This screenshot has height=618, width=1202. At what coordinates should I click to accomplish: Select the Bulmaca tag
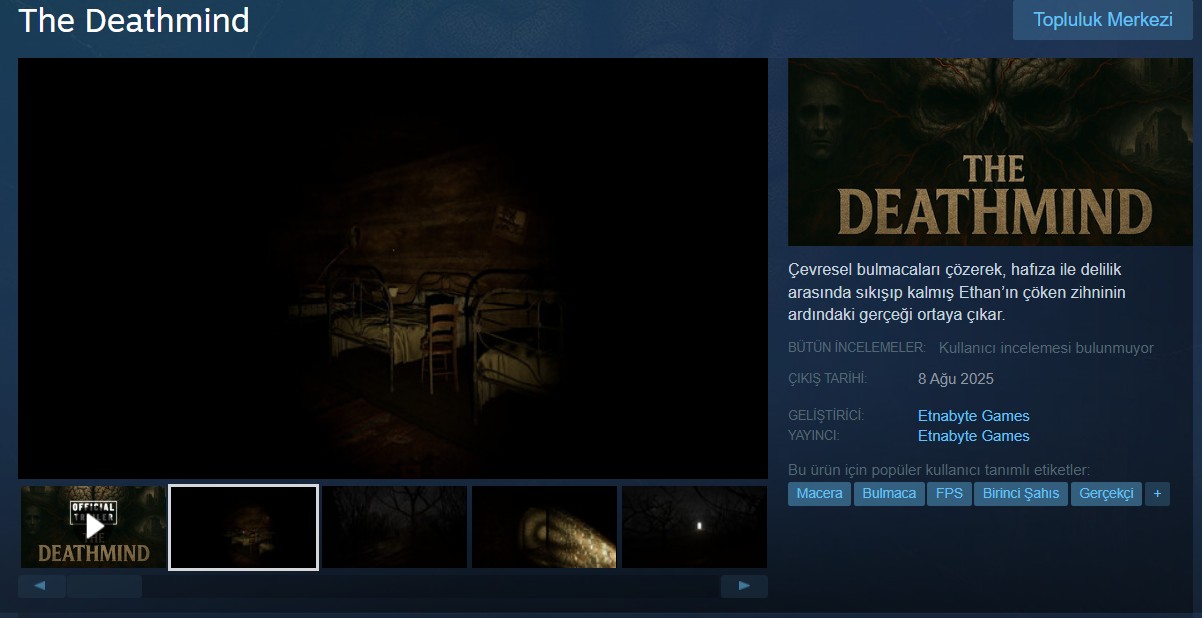[x=889, y=494]
